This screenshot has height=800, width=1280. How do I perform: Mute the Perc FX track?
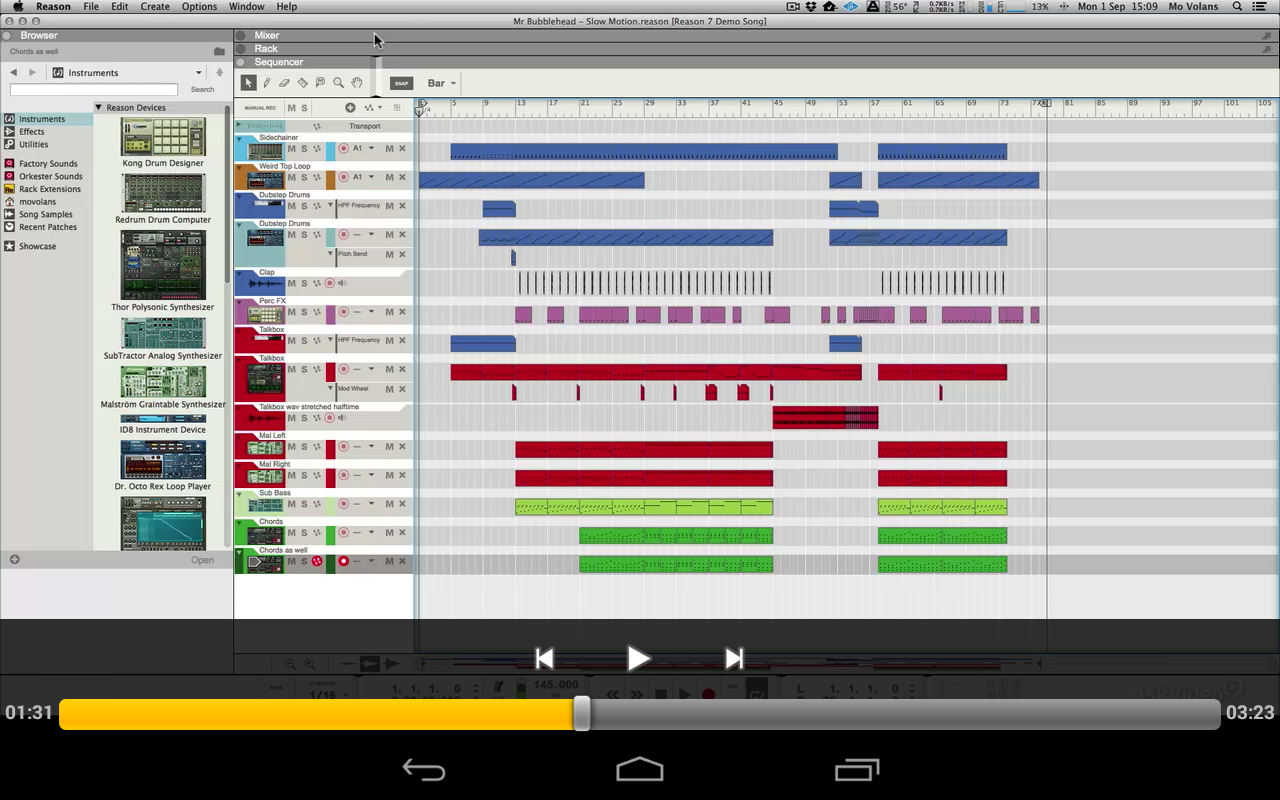tap(292, 312)
